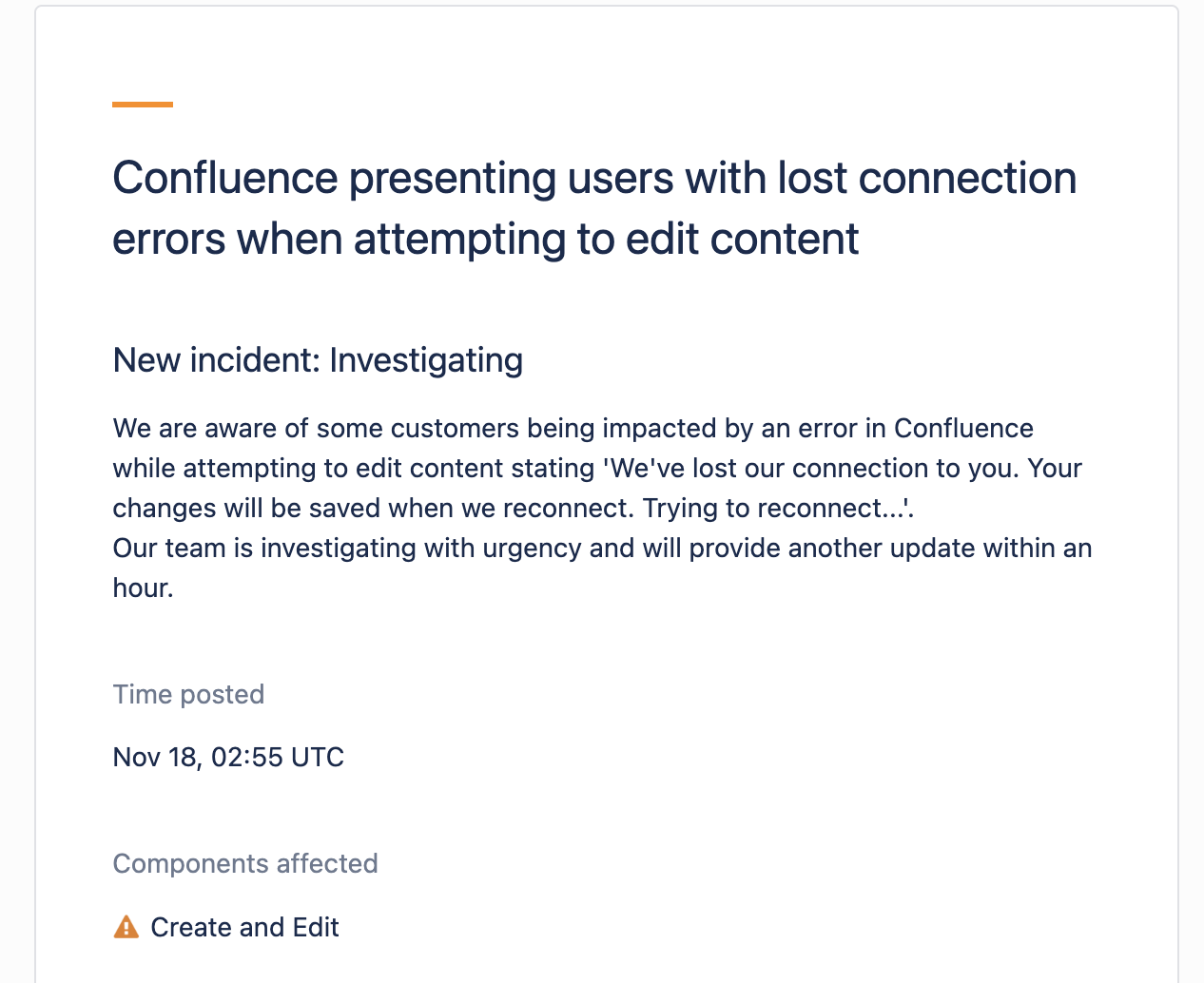
Task: Click the "UTC" timezone text
Action: 318,758
